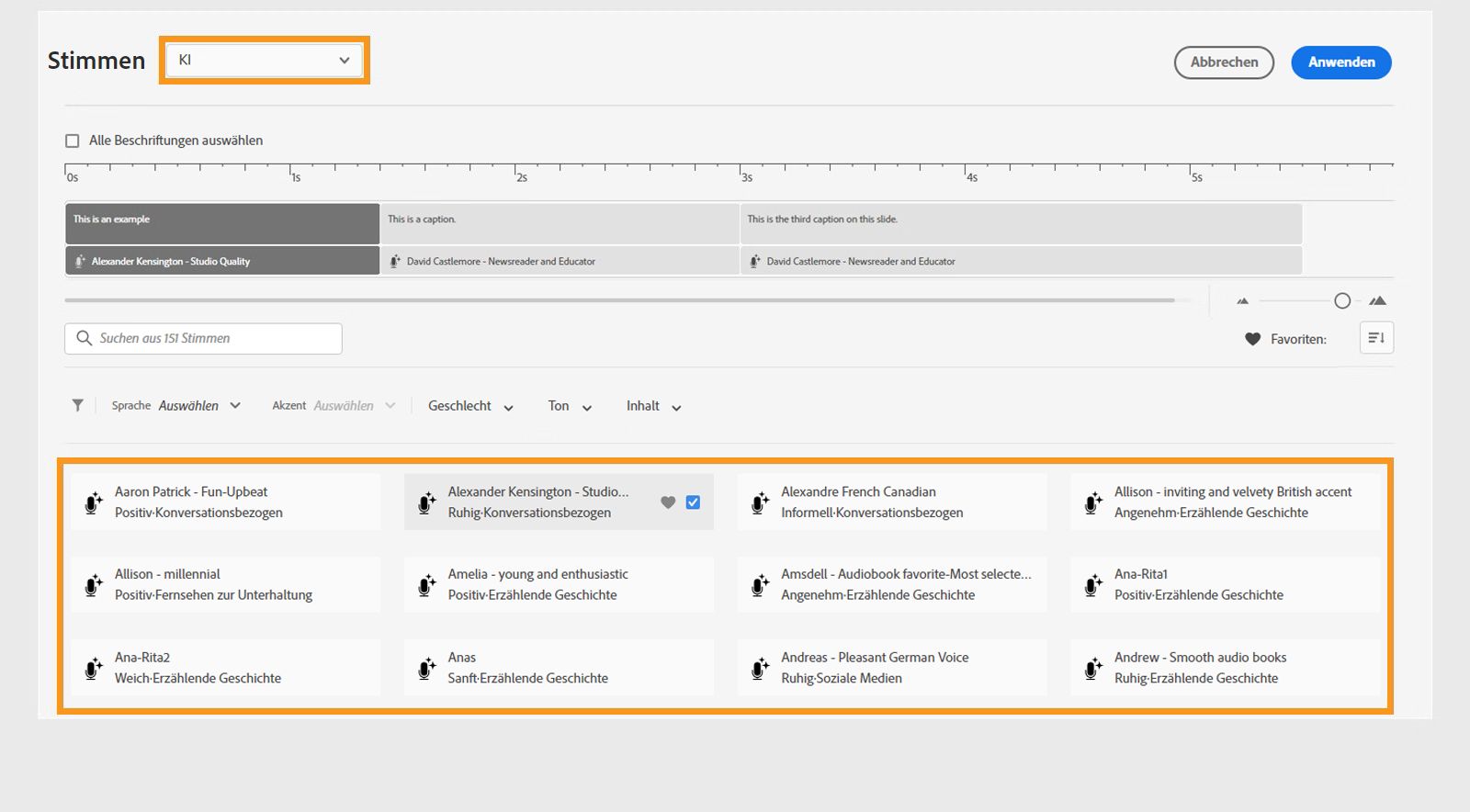Click voice icon on second David Castlemore track
This screenshot has width=1470, height=812.
pyautogui.click(x=395, y=262)
